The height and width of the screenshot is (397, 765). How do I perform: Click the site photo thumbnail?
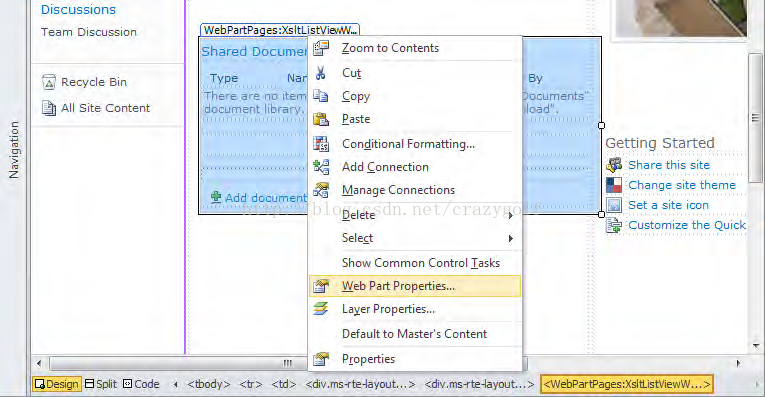681,18
